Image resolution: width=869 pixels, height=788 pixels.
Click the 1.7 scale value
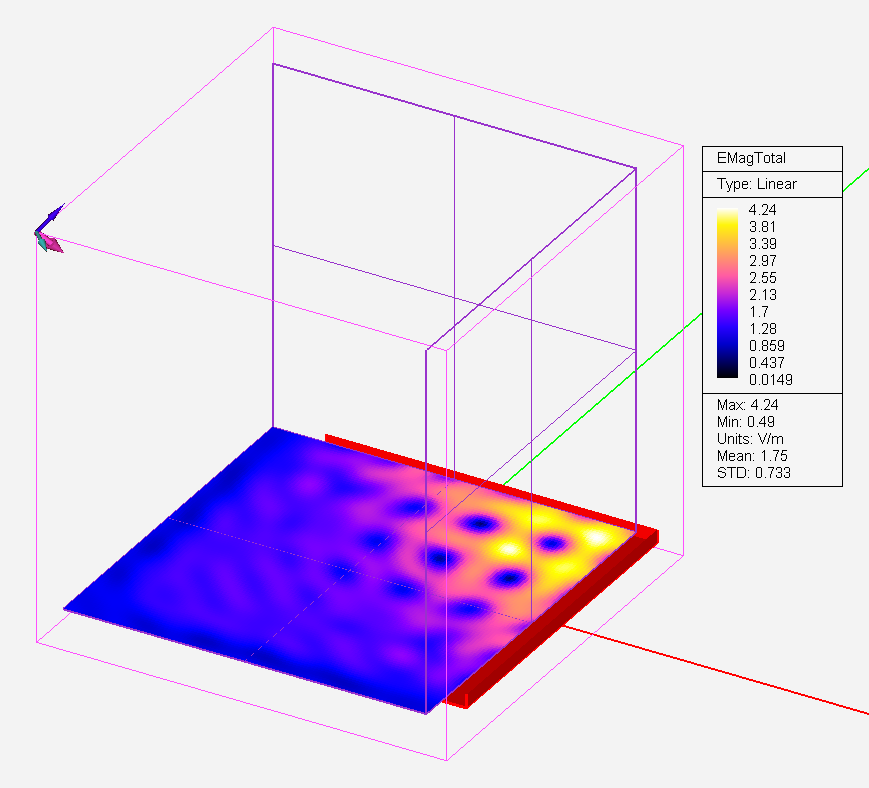(759, 312)
